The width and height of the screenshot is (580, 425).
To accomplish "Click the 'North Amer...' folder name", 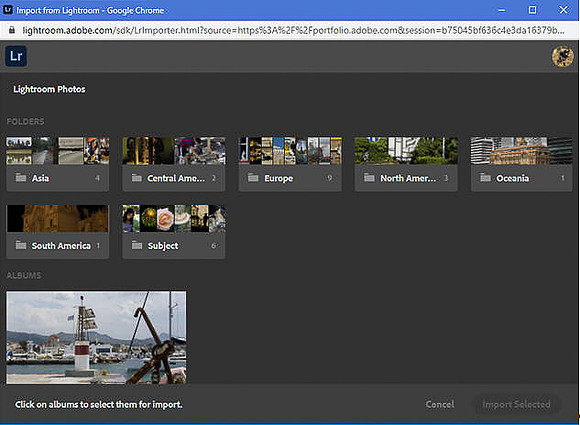I will point(408,178).
